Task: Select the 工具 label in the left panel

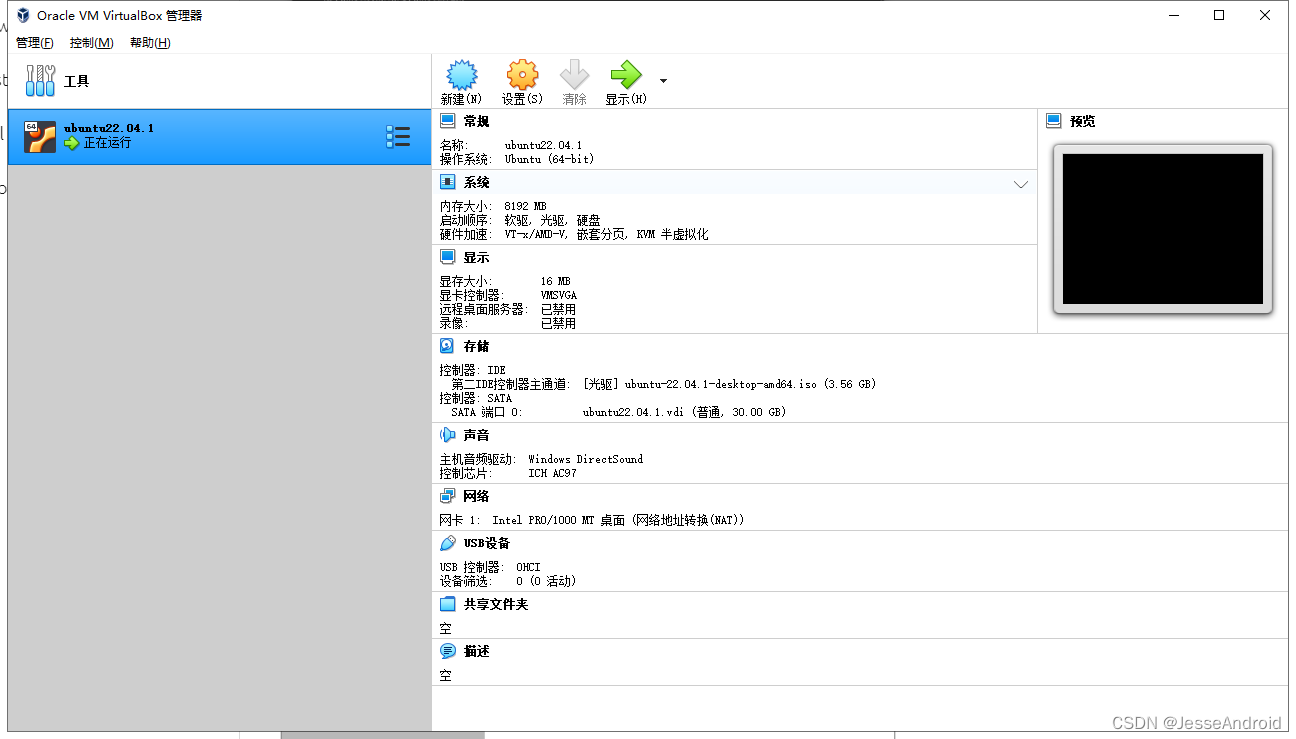Action: point(77,82)
